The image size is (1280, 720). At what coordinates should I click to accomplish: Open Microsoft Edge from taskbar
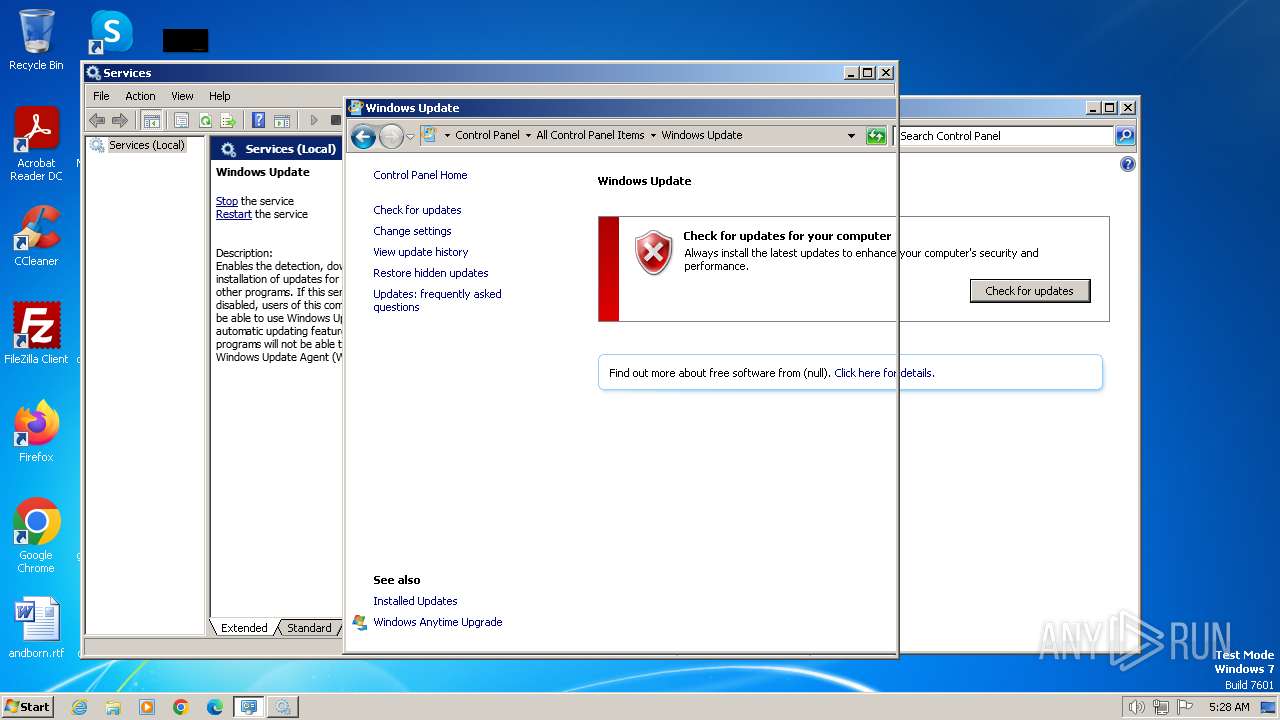[x=215, y=707]
